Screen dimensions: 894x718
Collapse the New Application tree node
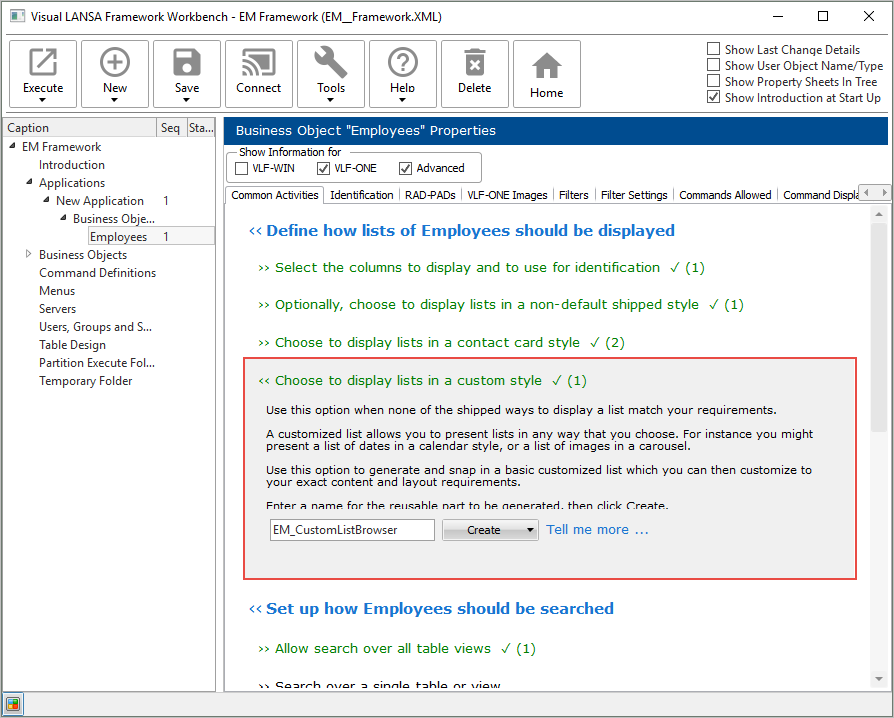pyautogui.click(x=47, y=200)
